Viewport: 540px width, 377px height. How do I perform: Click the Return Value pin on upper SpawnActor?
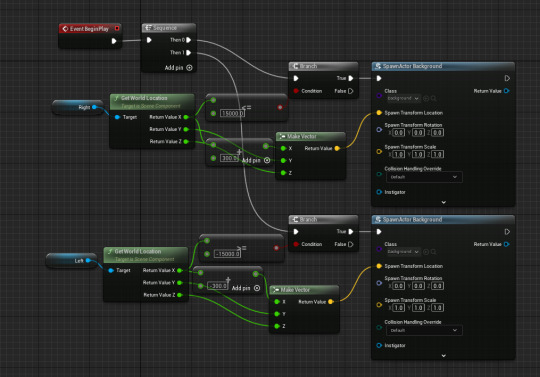(x=507, y=91)
